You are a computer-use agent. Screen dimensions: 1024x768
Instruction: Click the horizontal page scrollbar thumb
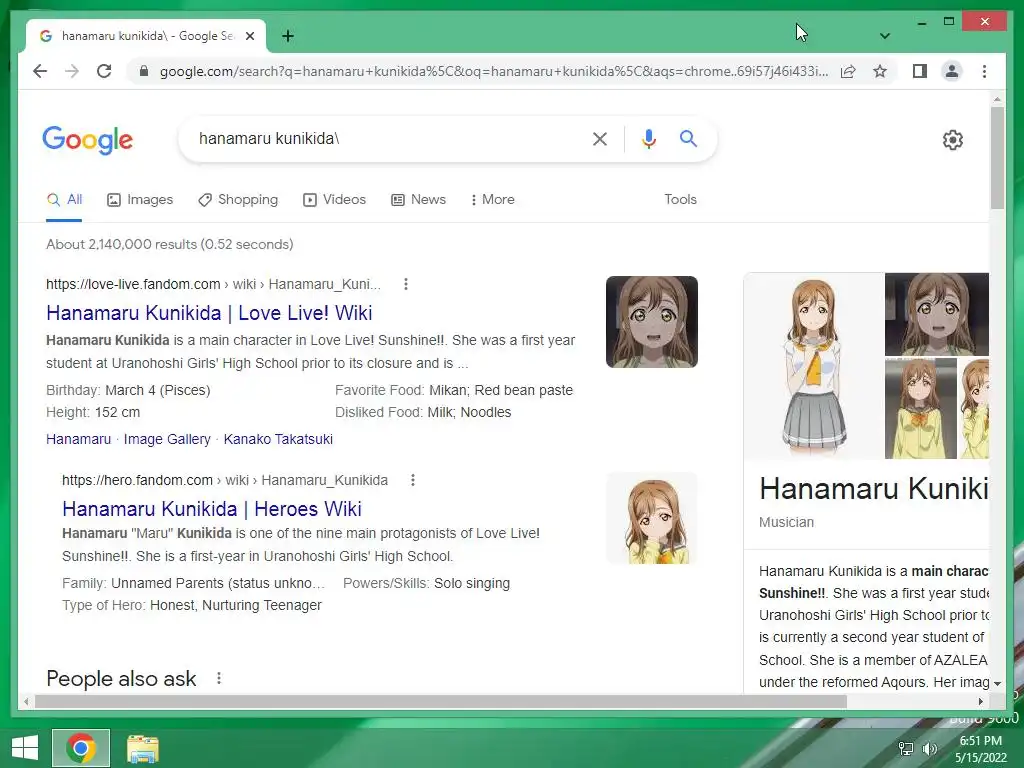tap(441, 701)
